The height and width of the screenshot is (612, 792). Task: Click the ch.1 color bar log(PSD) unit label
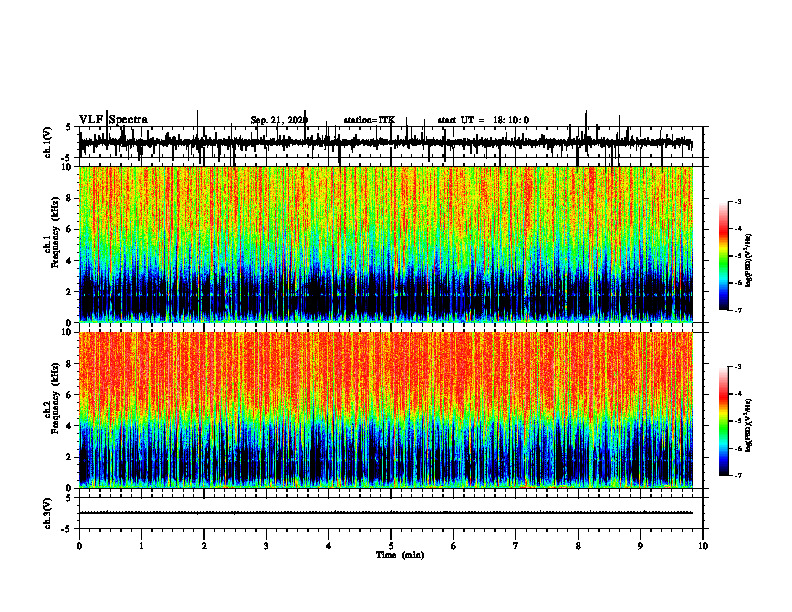749,261
